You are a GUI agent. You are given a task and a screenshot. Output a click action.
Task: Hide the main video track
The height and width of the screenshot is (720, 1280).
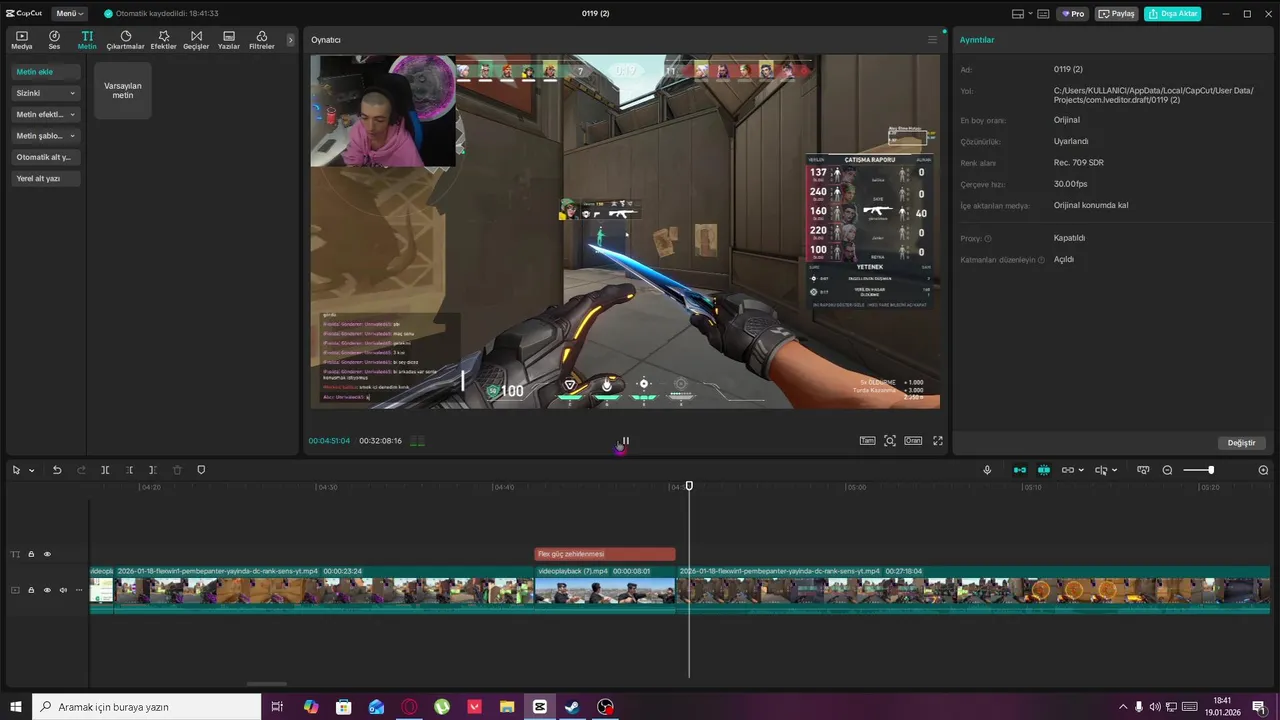(x=47, y=590)
